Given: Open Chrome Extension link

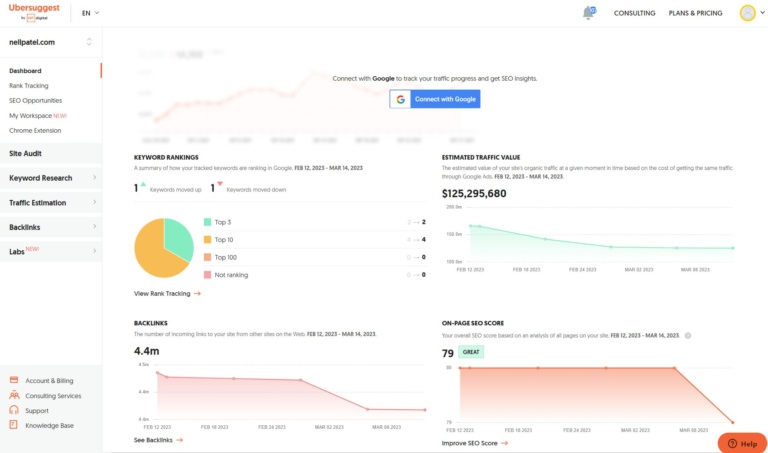Looking at the screenshot, I should tap(35, 130).
